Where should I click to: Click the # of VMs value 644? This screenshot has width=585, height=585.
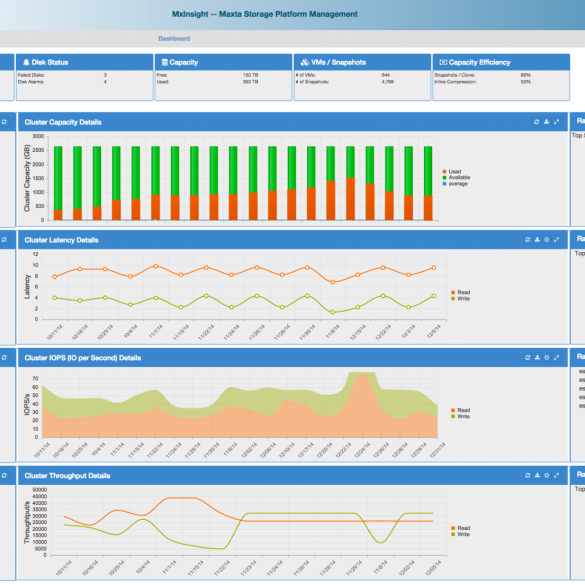click(x=386, y=75)
